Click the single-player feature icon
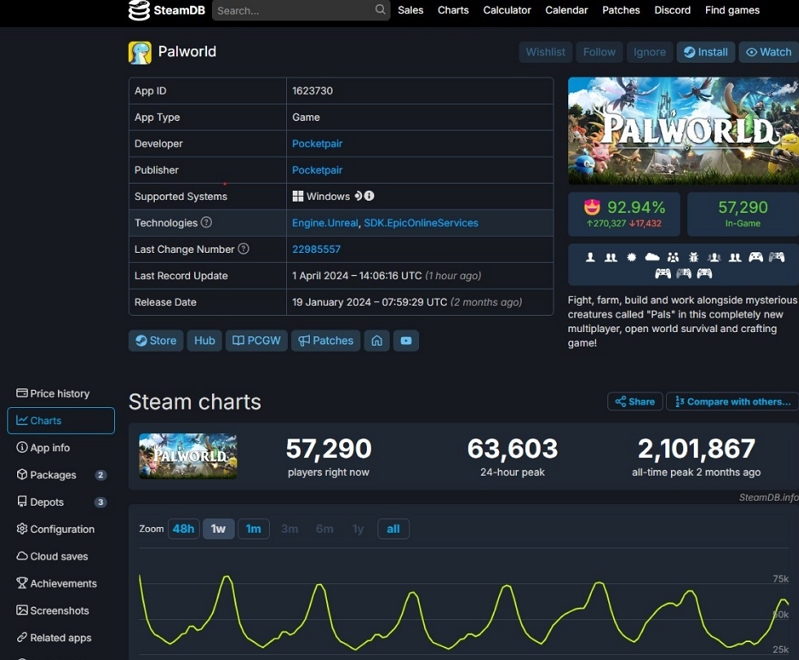Image resolution: width=799 pixels, height=660 pixels. (x=590, y=257)
